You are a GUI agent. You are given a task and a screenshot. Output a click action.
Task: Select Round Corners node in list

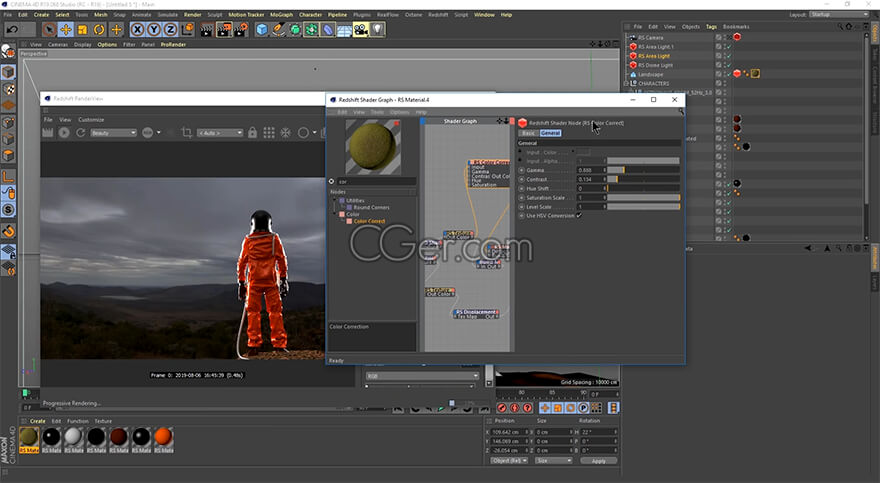tap(371, 208)
